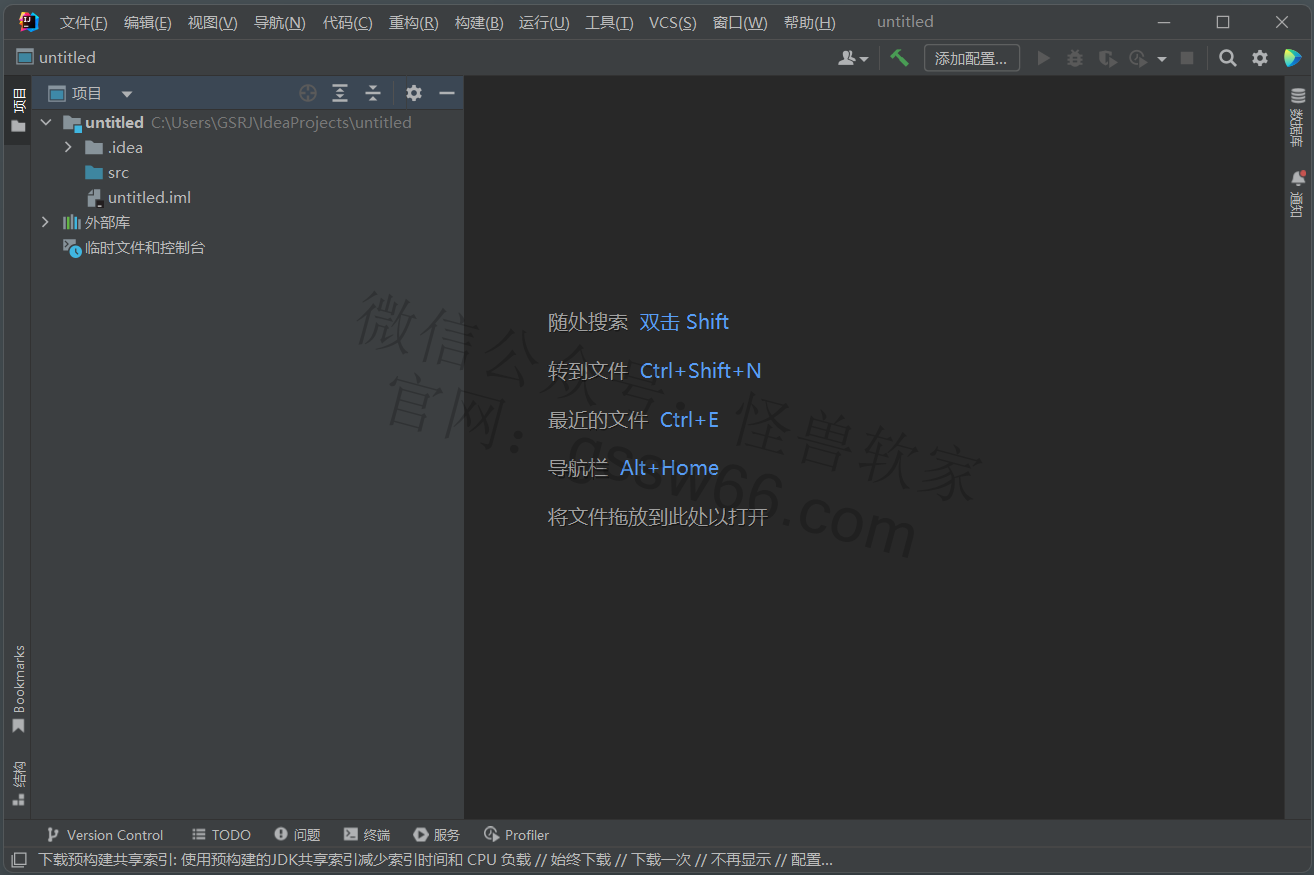
Task: Open the 文件(F) menu
Action: (83, 22)
